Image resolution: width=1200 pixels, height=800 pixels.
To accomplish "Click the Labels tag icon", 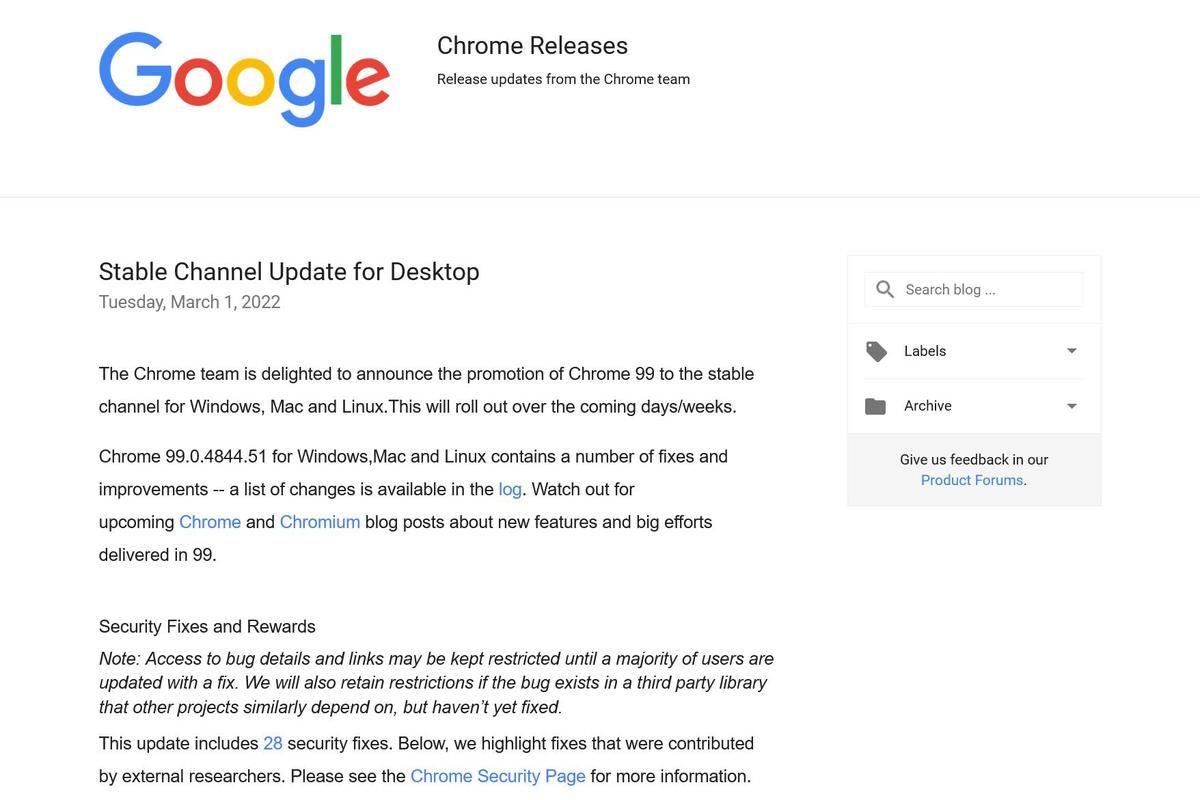I will [x=876, y=351].
